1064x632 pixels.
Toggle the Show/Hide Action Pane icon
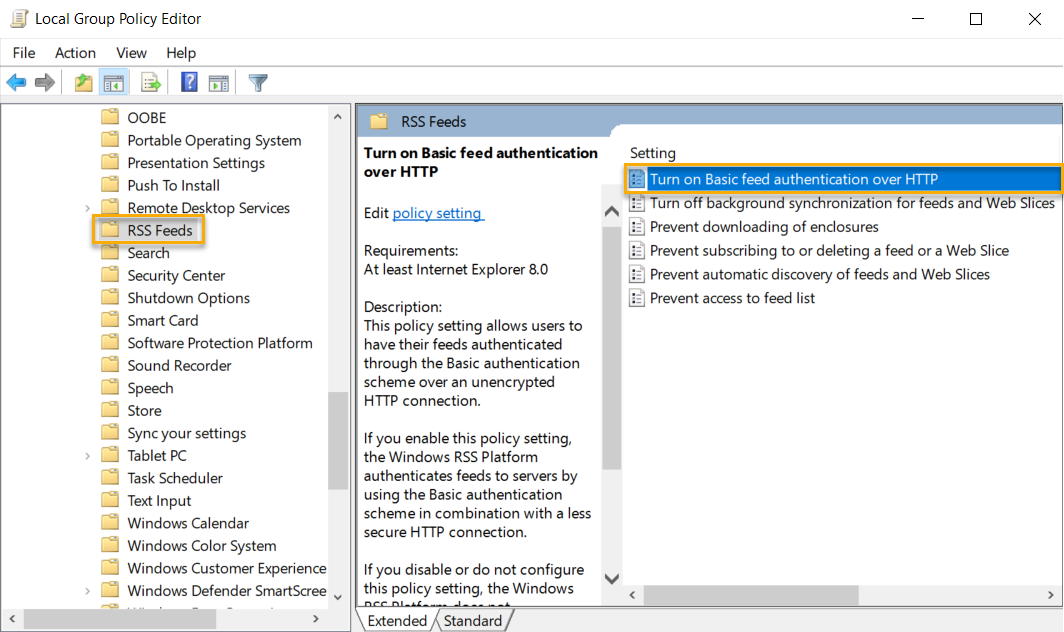tap(219, 82)
